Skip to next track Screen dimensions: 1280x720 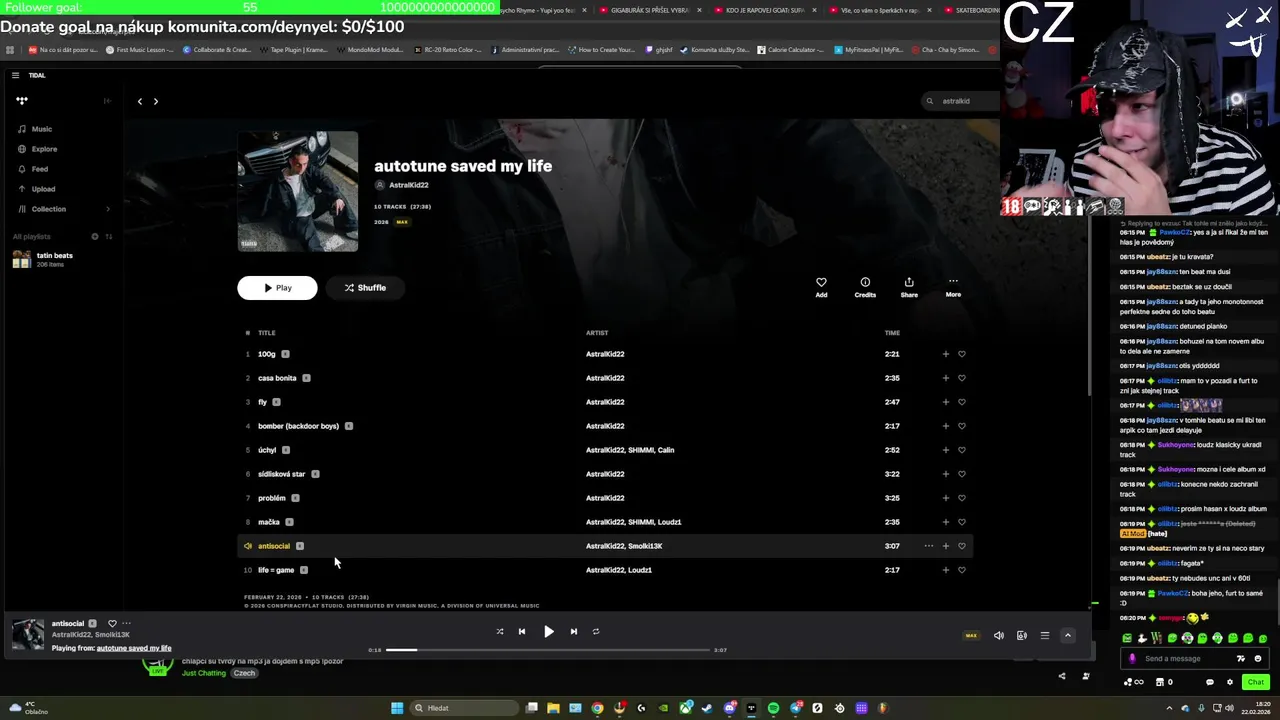pyautogui.click(x=573, y=632)
